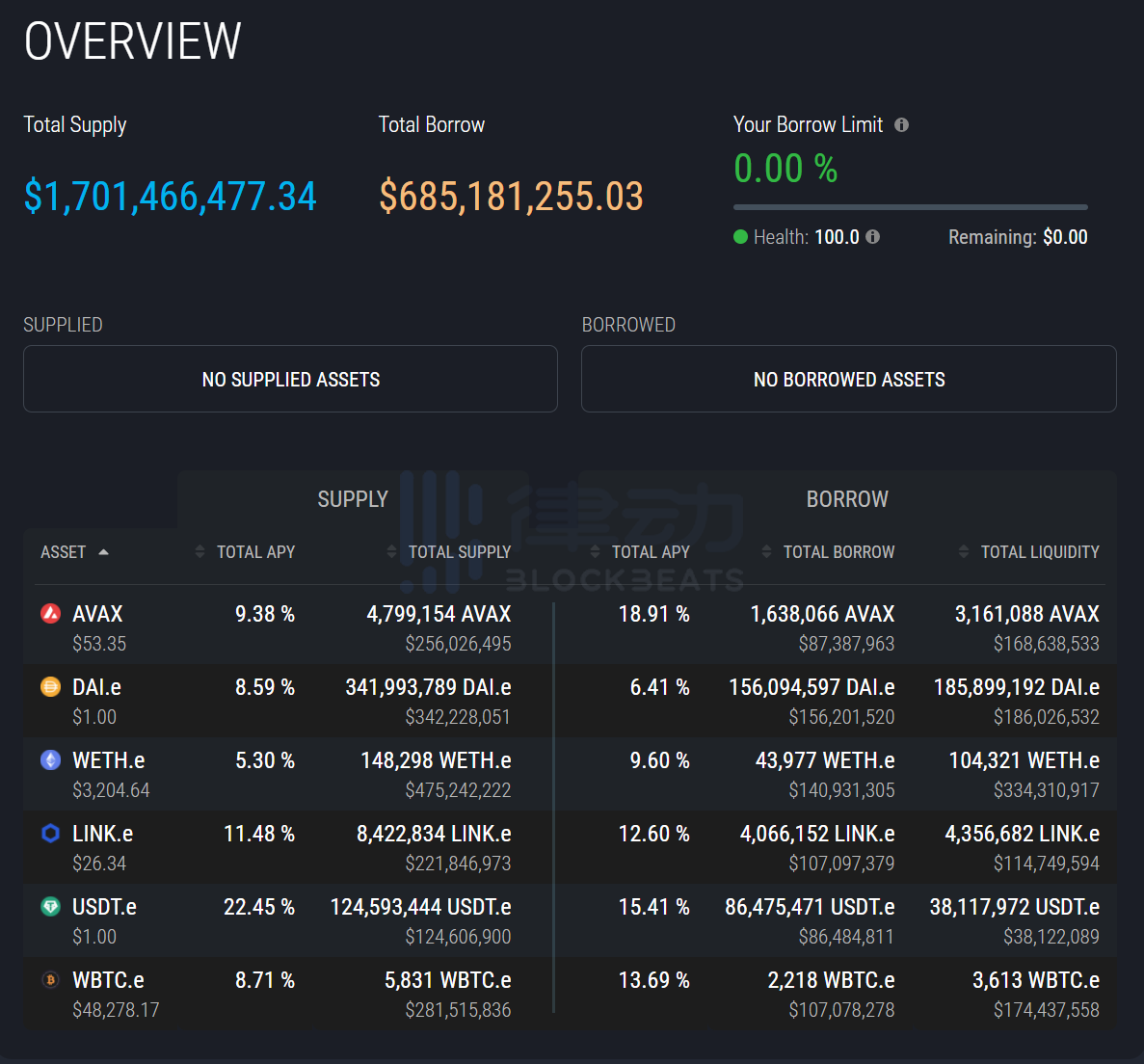This screenshot has width=1144, height=1064.
Task: Click DAI.e borrow APY 6.41 %
Action: coord(659,687)
